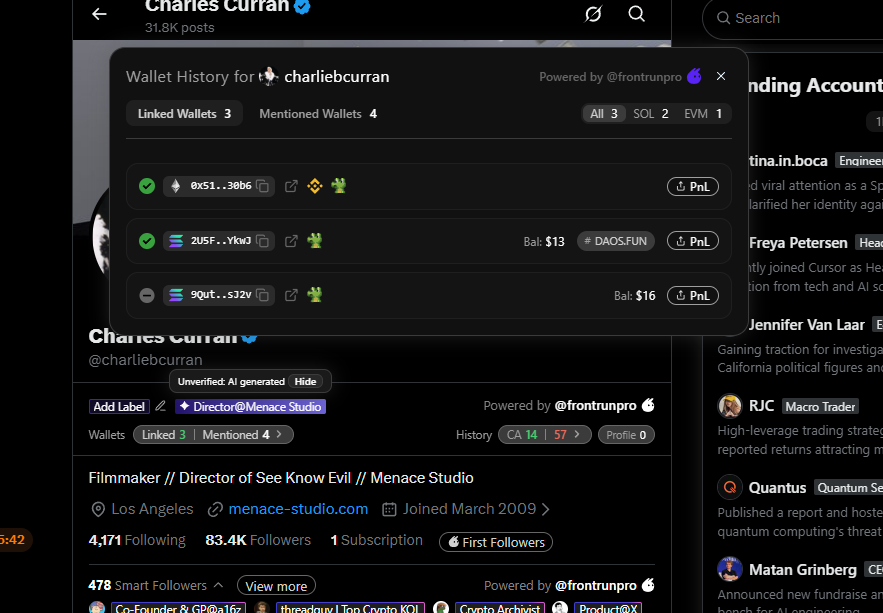
Task: Open Freya Petersen trending account
Action: (x=798, y=243)
